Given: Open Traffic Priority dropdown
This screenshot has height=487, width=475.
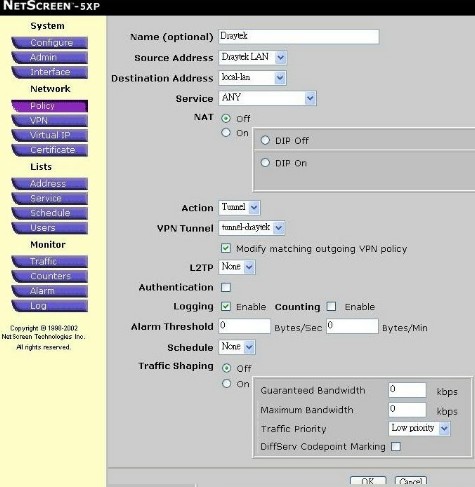Looking at the screenshot, I should [x=419, y=428].
